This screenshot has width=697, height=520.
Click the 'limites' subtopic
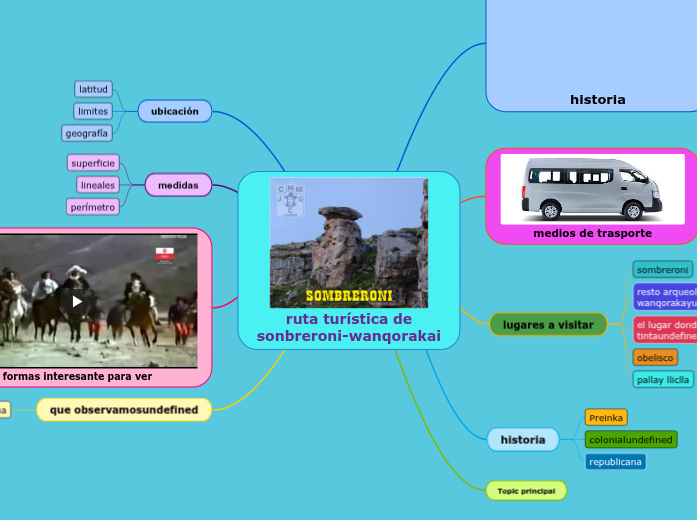pyautogui.click(x=93, y=111)
